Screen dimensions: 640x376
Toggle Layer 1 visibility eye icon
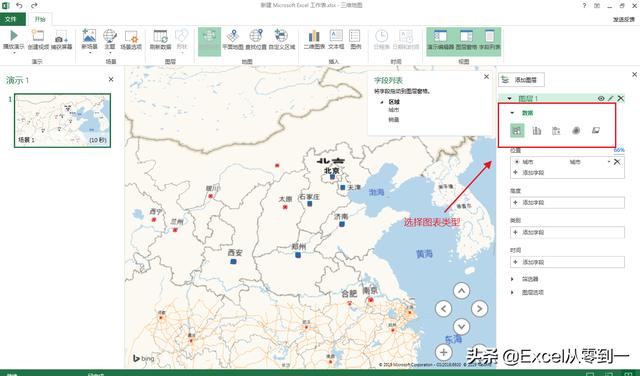tap(601, 98)
